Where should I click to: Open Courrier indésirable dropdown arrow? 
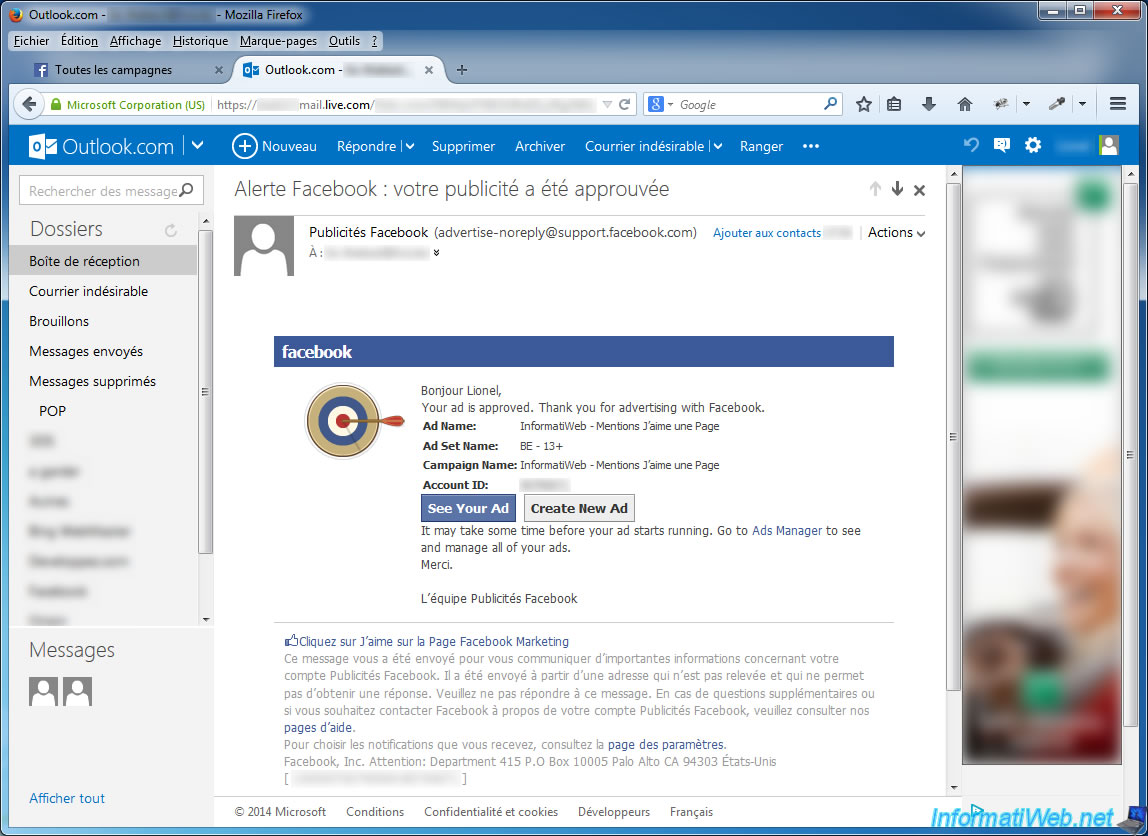click(718, 146)
